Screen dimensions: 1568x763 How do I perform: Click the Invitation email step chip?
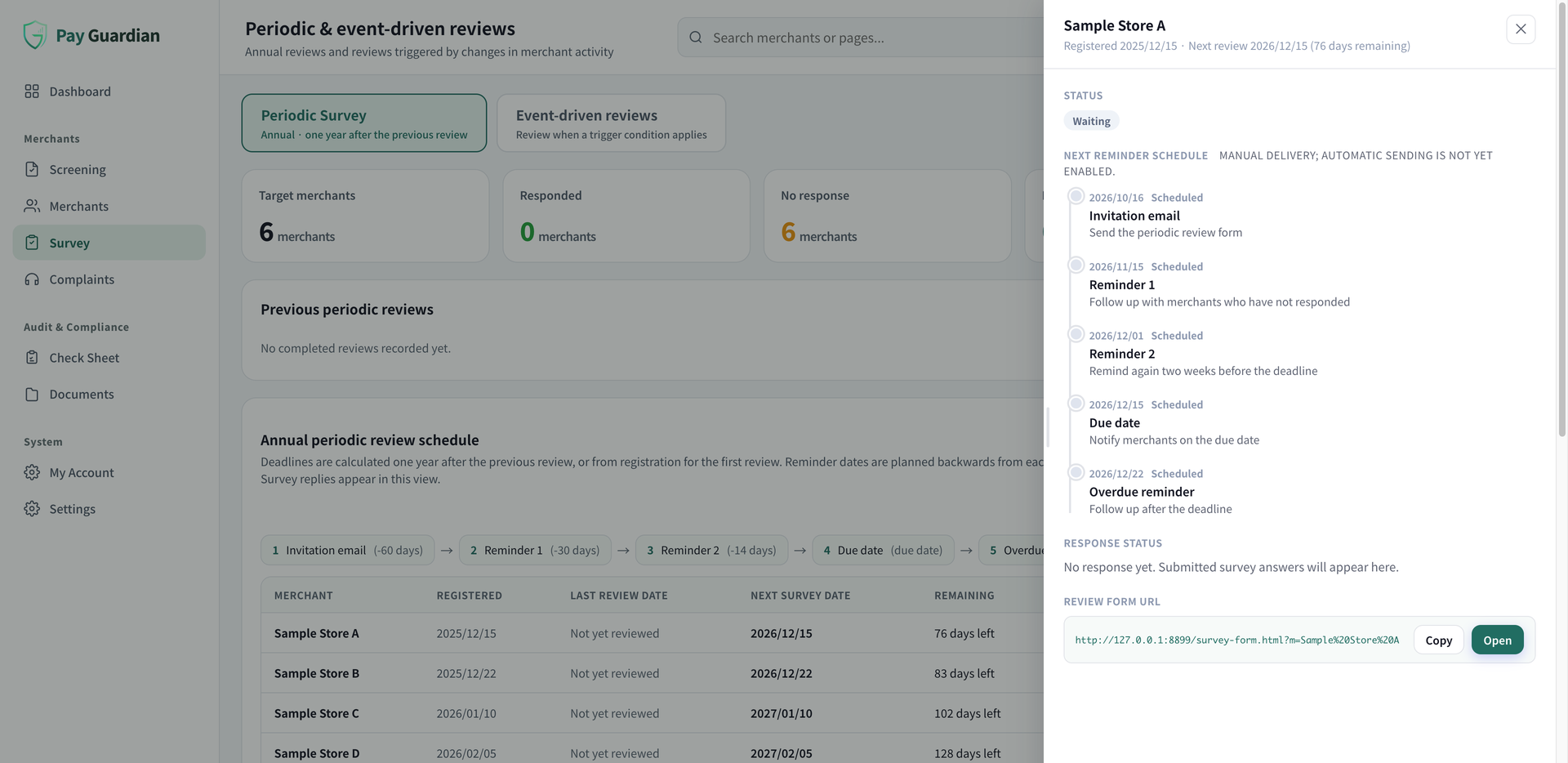348,551
